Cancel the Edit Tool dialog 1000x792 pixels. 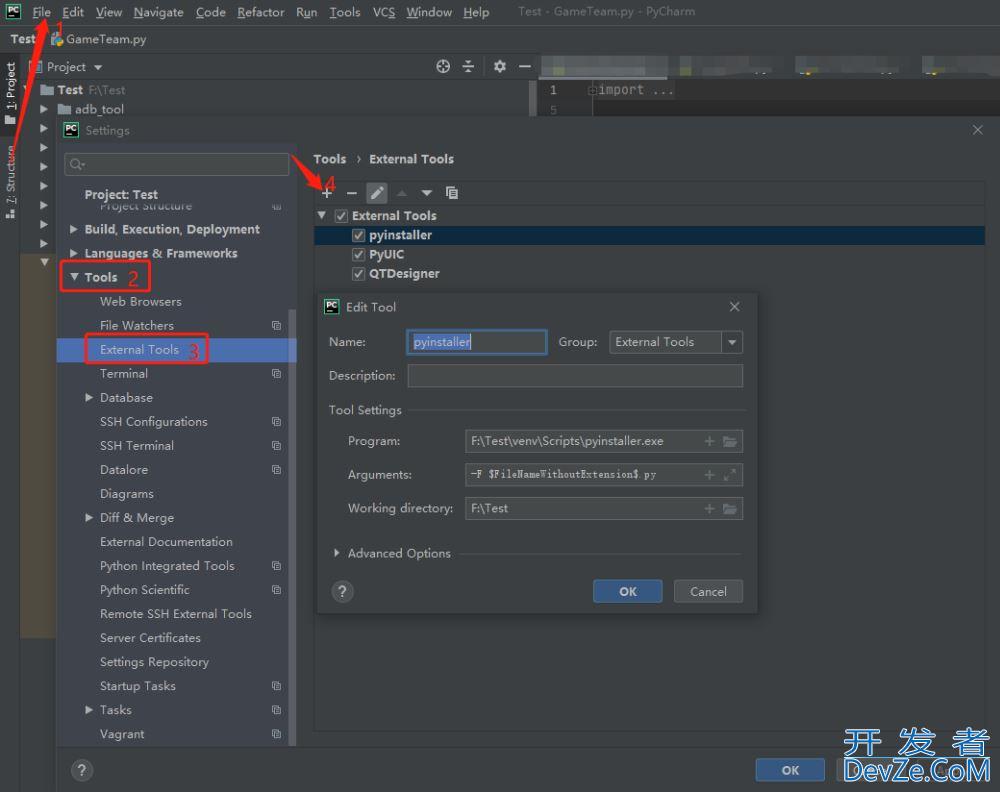[x=708, y=592]
